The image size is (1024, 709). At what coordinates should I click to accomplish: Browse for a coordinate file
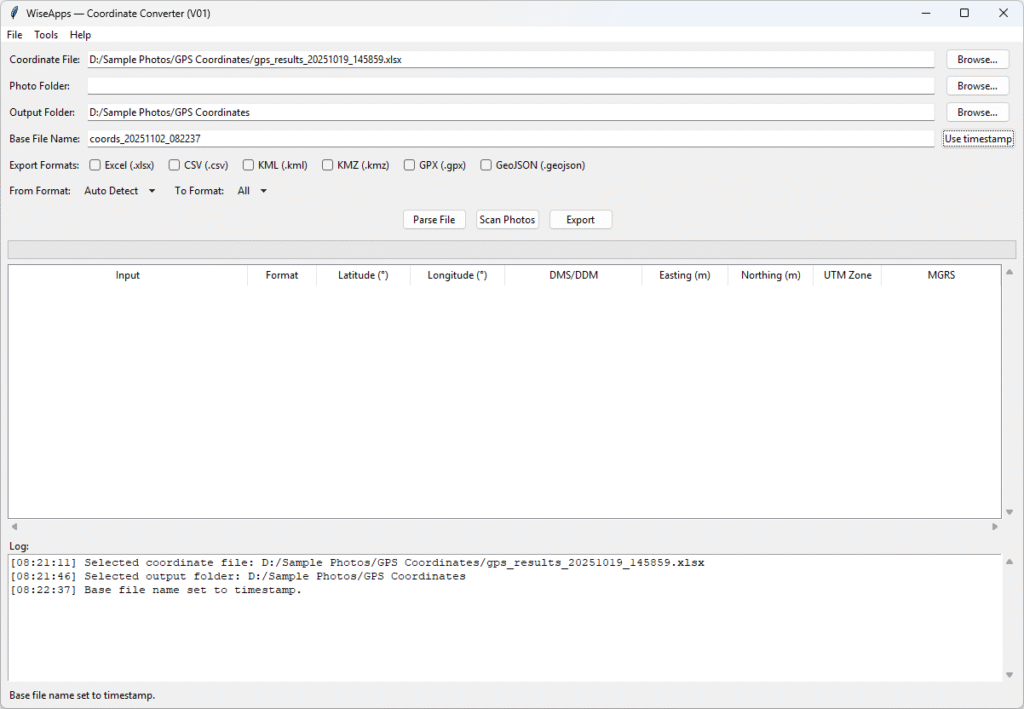(x=977, y=59)
